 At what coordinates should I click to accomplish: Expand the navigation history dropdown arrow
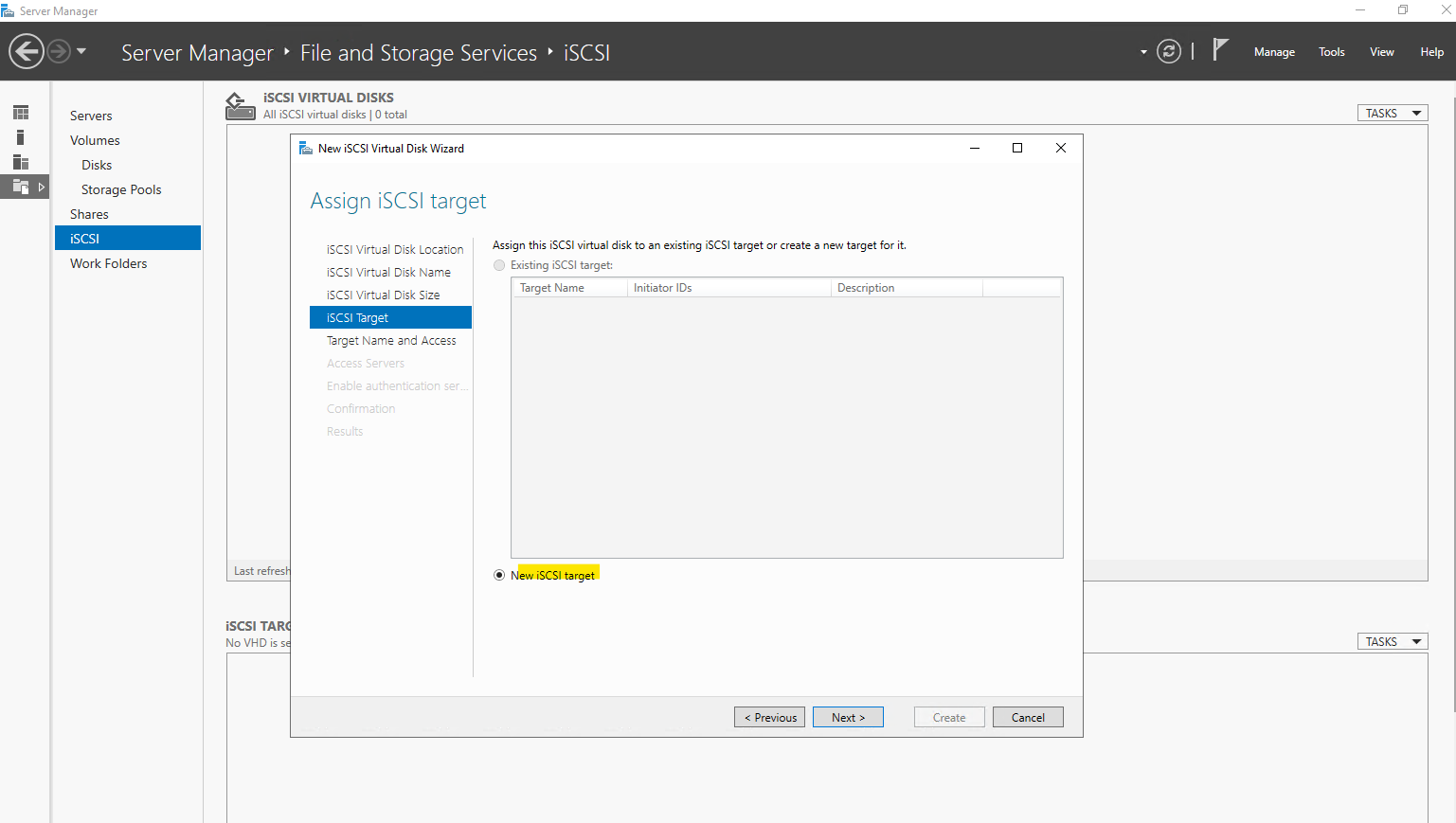pos(81,51)
